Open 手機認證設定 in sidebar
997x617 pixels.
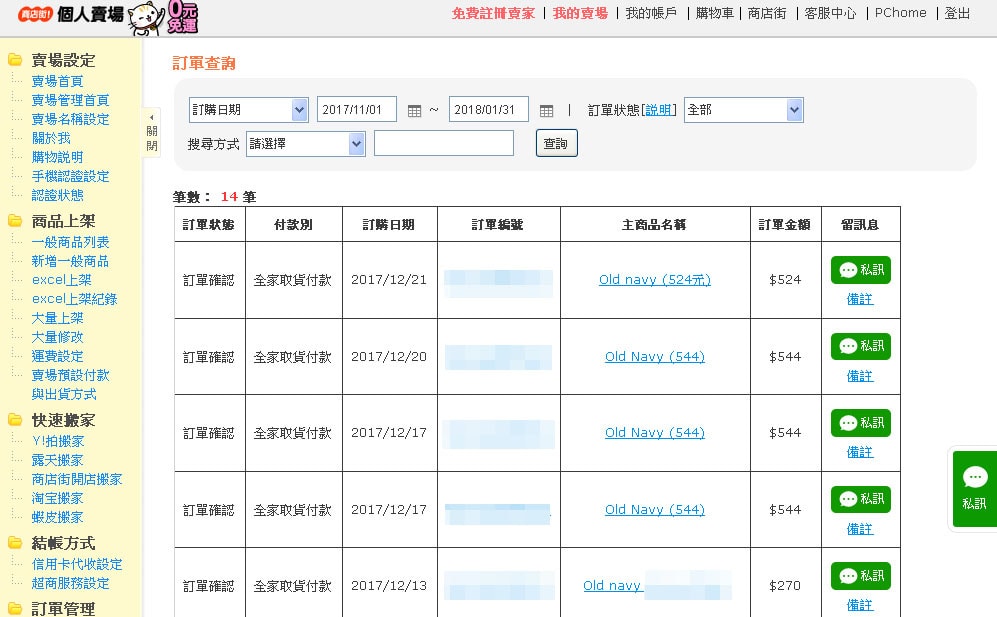click(70, 177)
